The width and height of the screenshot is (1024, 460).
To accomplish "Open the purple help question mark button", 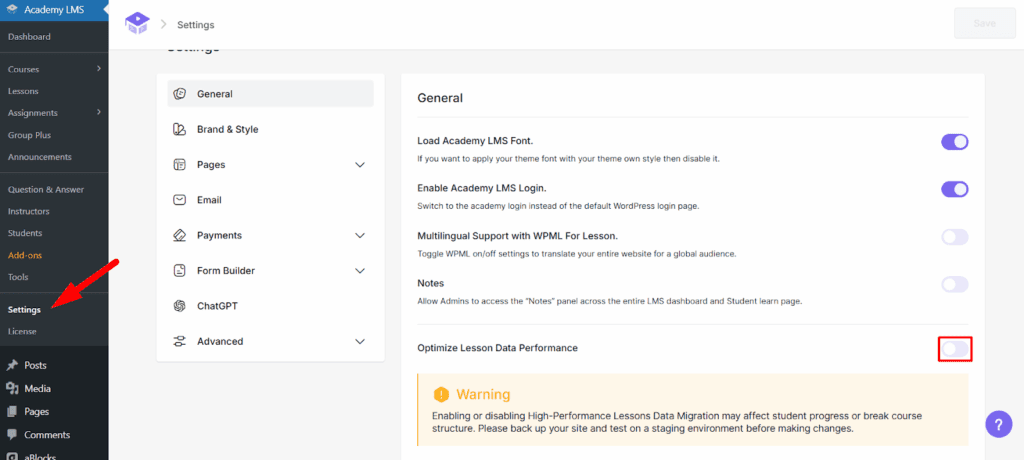I will (x=998, y=424).
